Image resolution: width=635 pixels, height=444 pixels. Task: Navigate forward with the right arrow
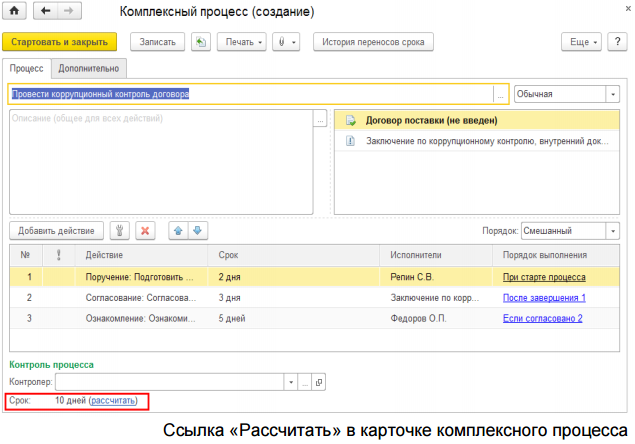tap(69, 11)
